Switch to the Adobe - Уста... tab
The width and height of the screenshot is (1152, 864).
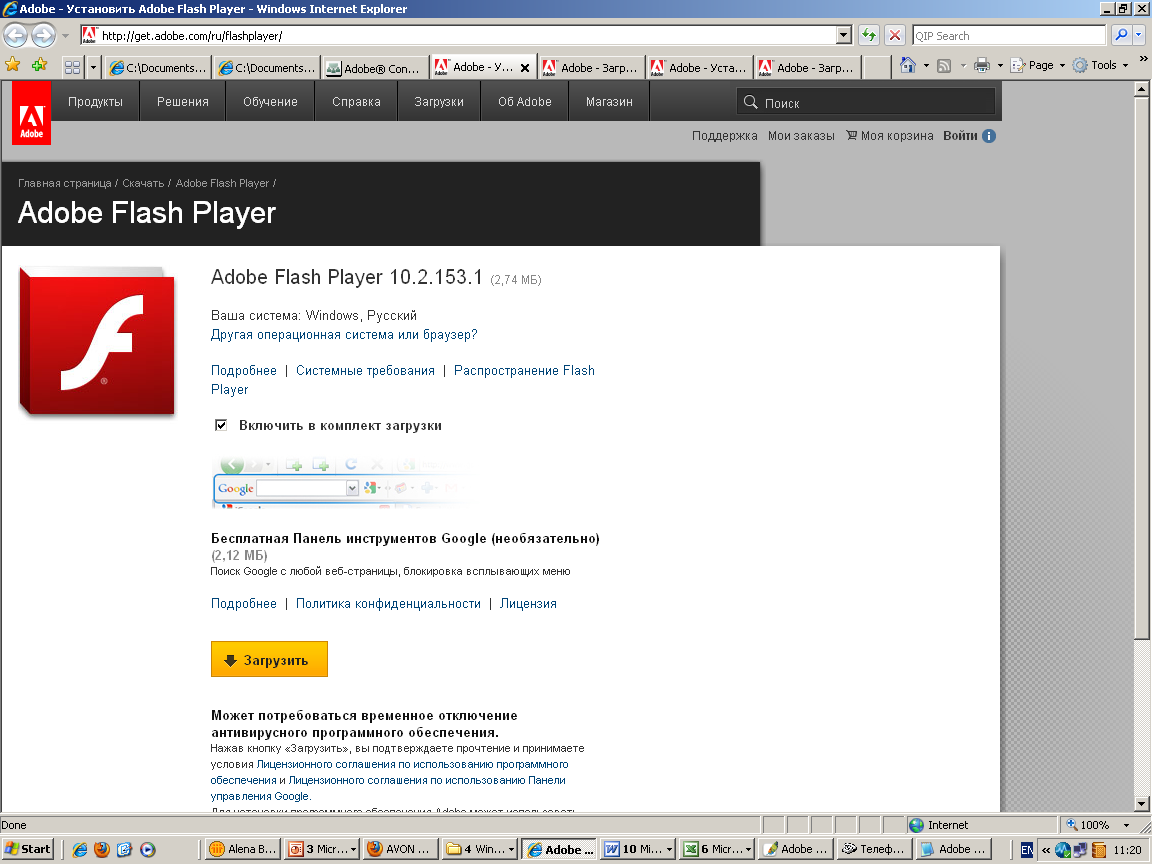pos(699,68)
